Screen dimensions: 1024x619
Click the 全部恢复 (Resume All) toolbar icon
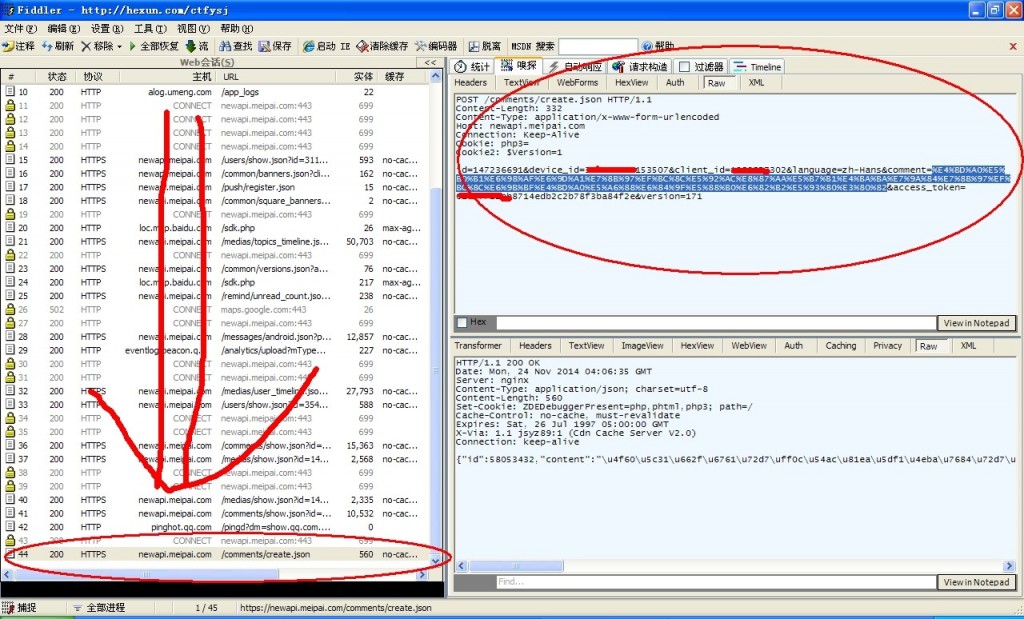(x=132, y=46)
